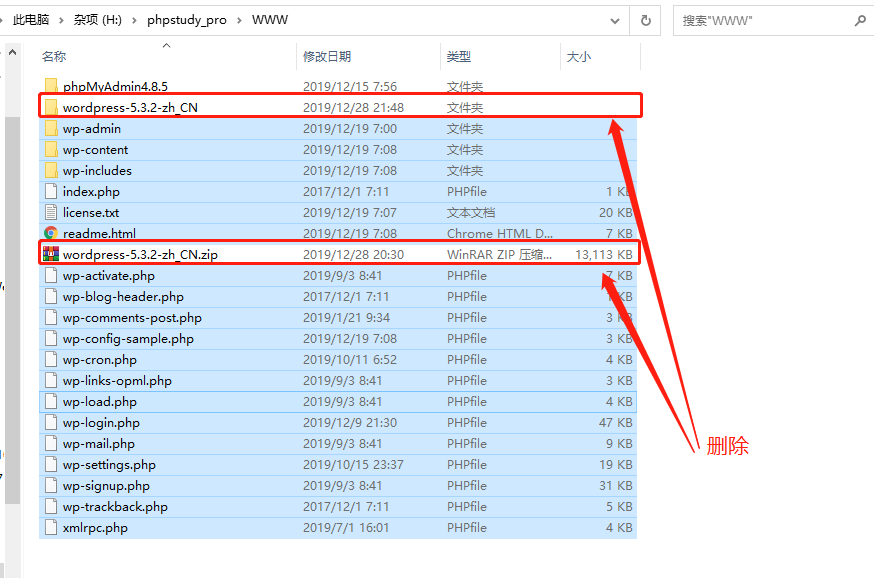Sort files by 类型 column
Image resolution: width=874 pixels, height=578 pixels.
click(459, 56)
